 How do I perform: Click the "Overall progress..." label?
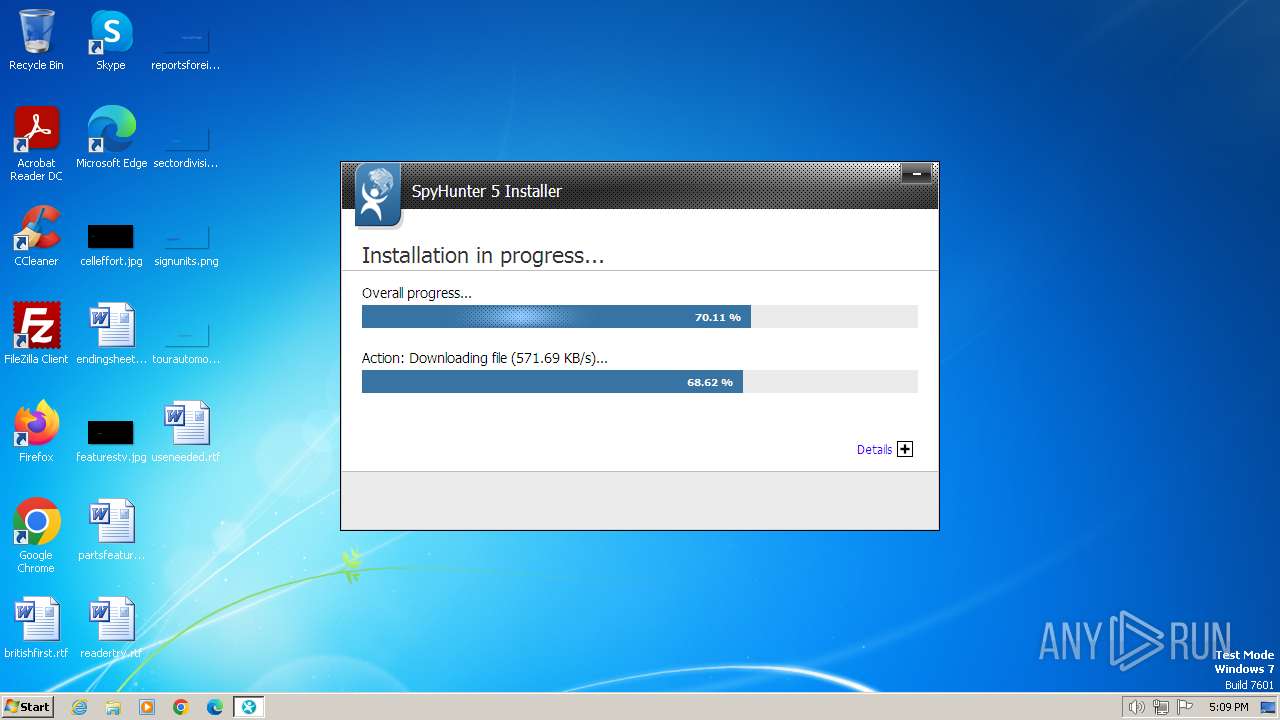[x=416, y=293]
